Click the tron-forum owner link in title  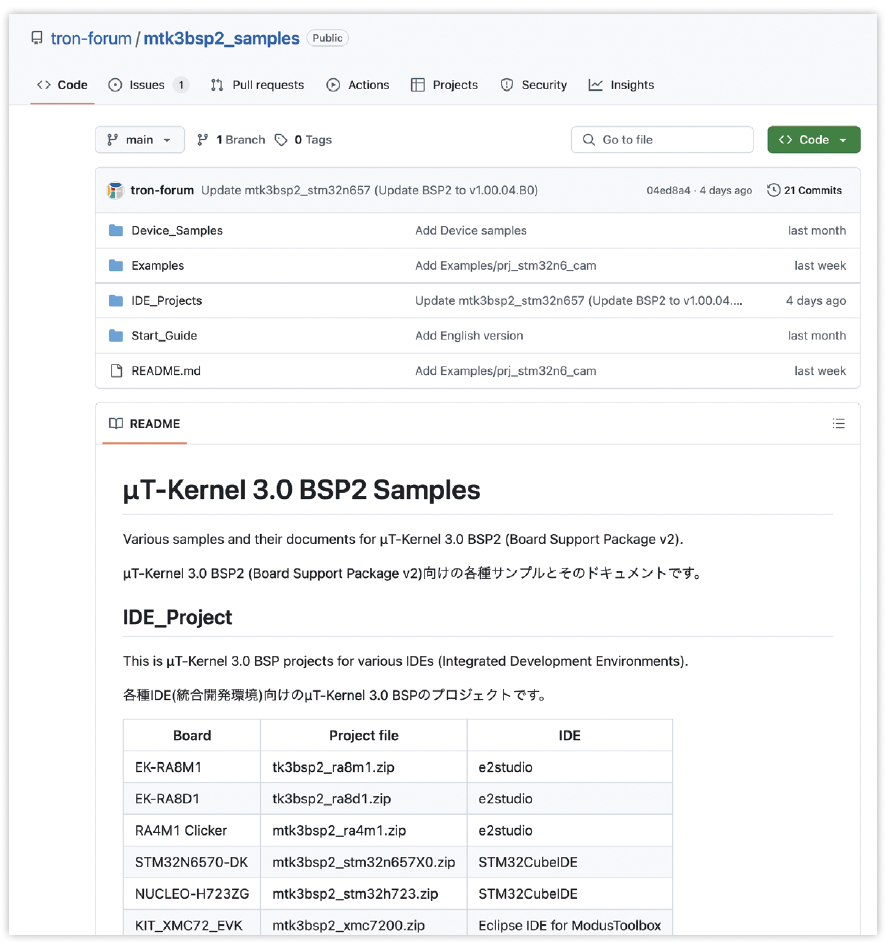point(91,38)
